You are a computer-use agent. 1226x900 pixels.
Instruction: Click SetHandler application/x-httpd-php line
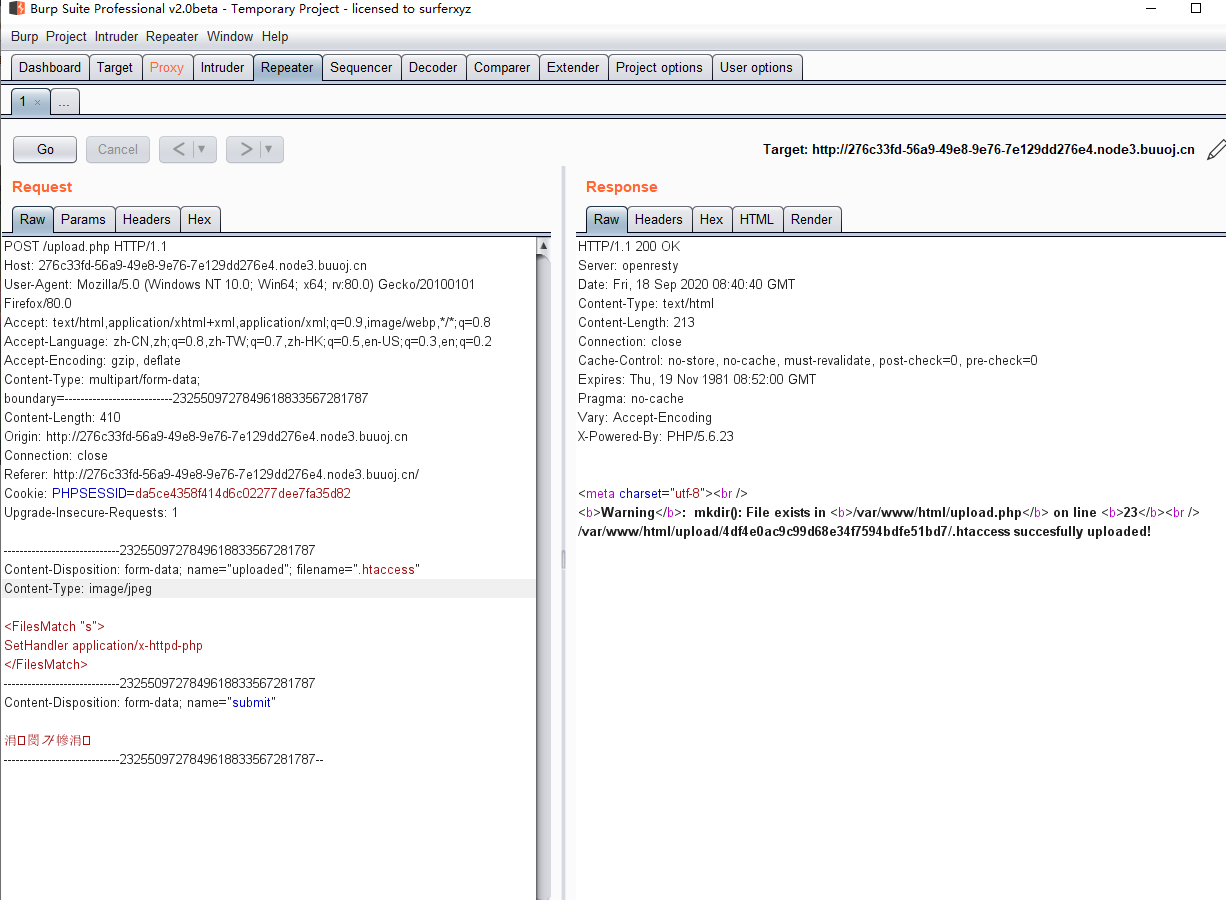pyautogui.click(x=103, y=646)
